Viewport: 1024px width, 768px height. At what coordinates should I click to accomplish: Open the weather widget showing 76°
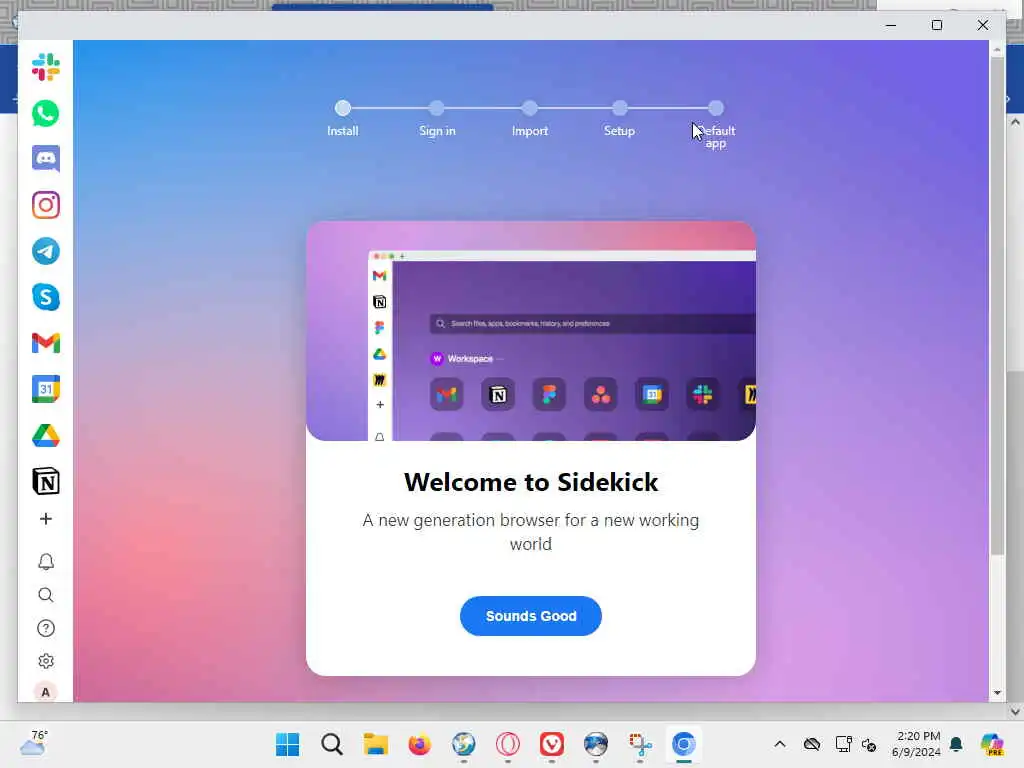point(33,744)
